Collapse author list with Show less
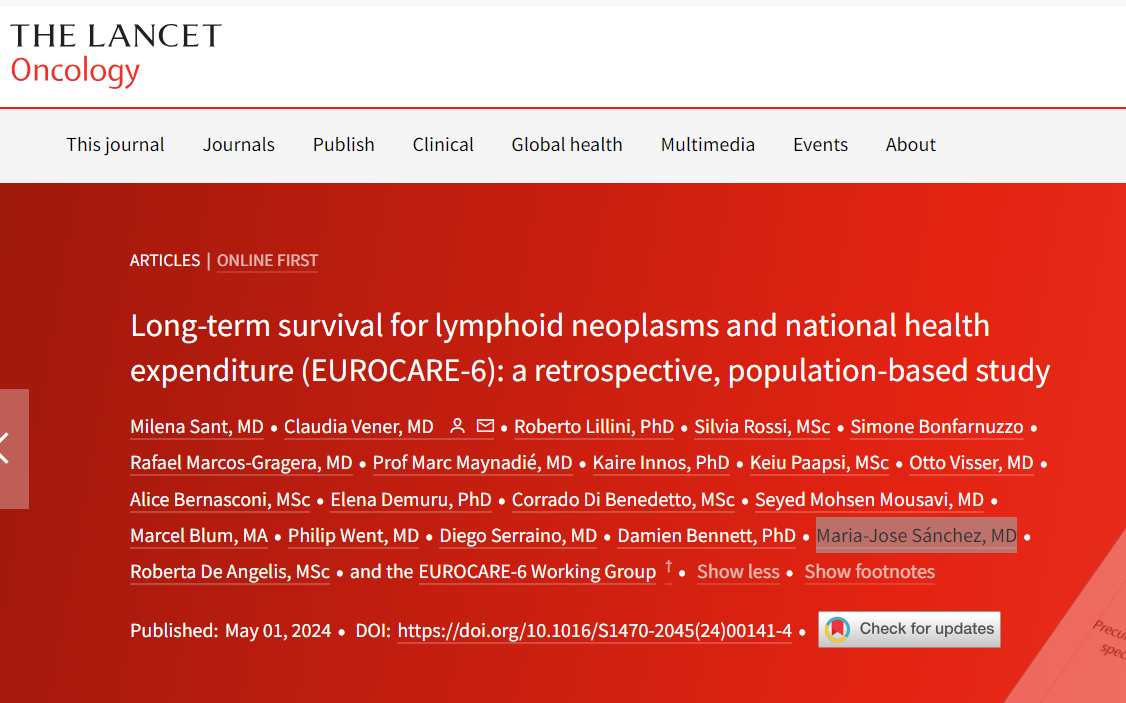 (x=738, y=572)
